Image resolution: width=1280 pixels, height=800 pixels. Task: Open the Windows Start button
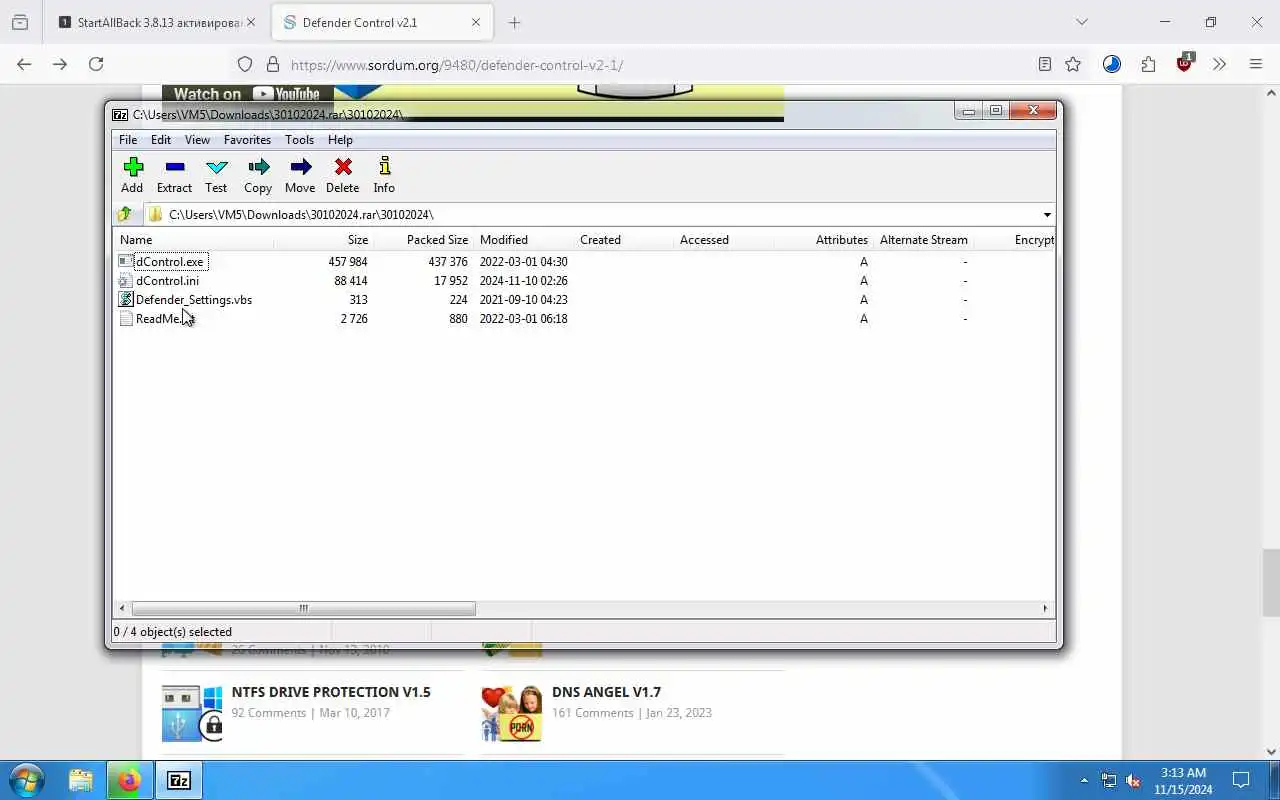25,780
